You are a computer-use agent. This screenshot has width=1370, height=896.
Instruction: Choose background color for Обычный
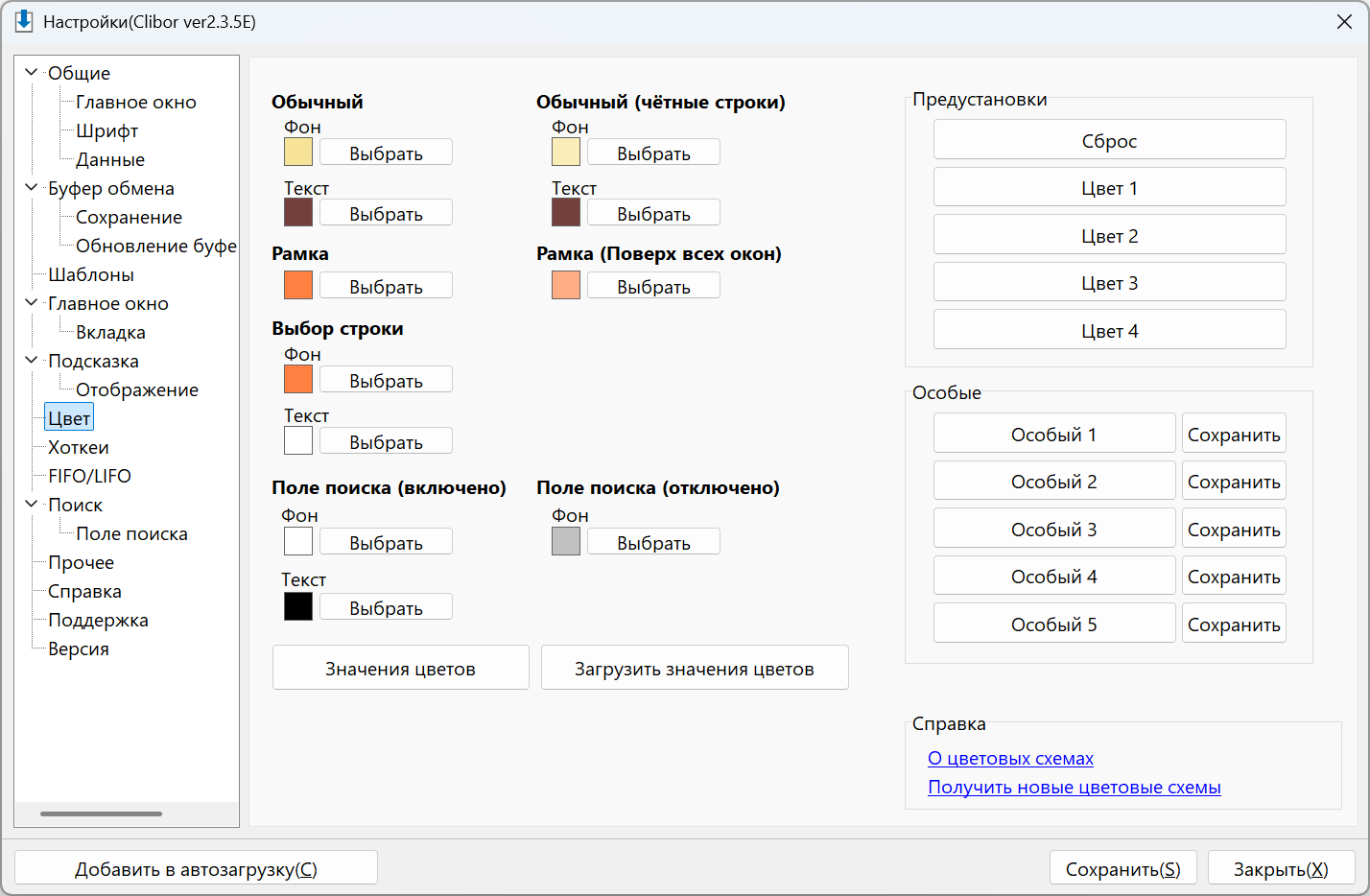[x=386, y=153]
